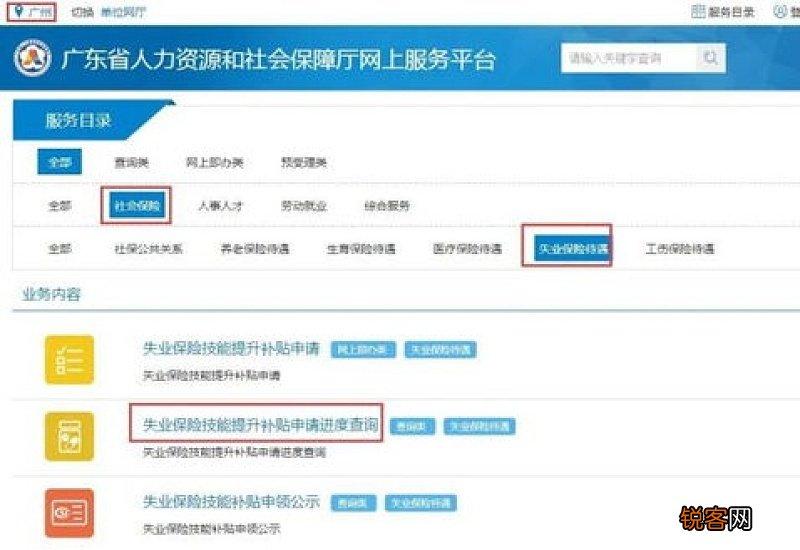
Task: Select the 生育保险待遇 subcategory
Action: pos(361,249)
